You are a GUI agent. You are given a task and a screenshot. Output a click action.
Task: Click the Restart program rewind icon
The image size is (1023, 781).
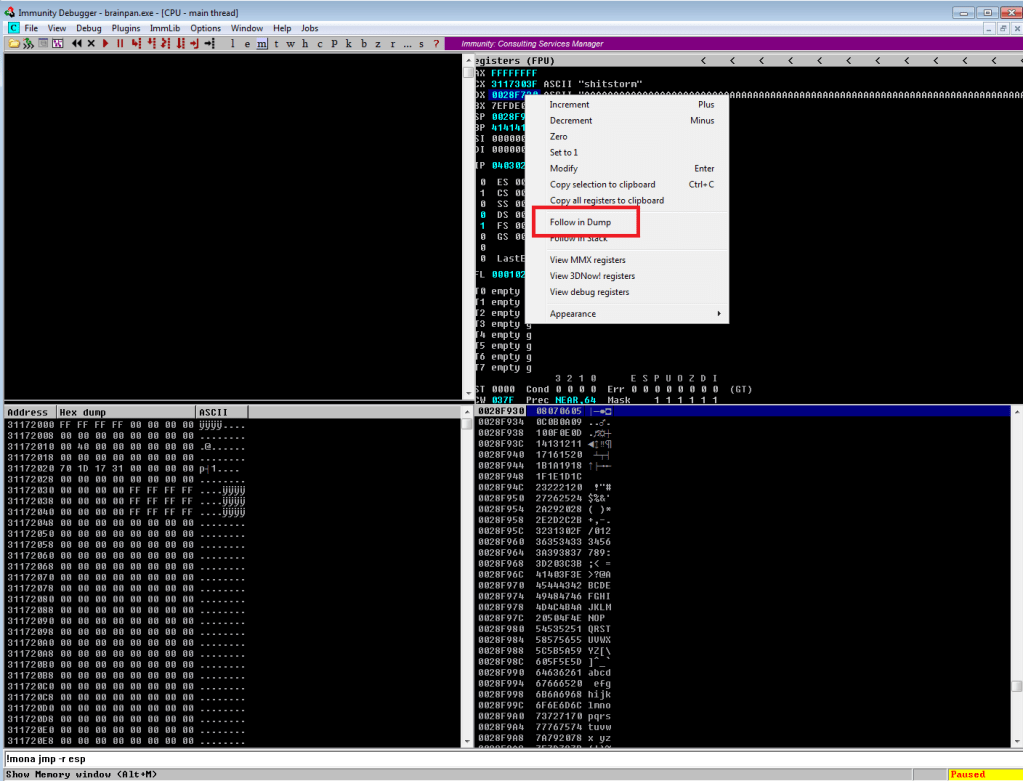[77, 44]
